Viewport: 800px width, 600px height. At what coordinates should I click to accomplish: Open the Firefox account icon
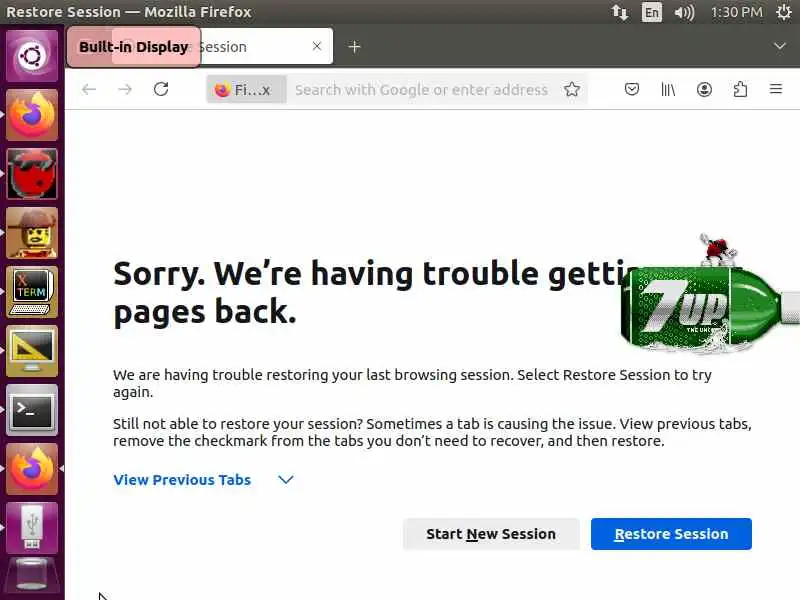pyautogui.click(x=704, y=90)
